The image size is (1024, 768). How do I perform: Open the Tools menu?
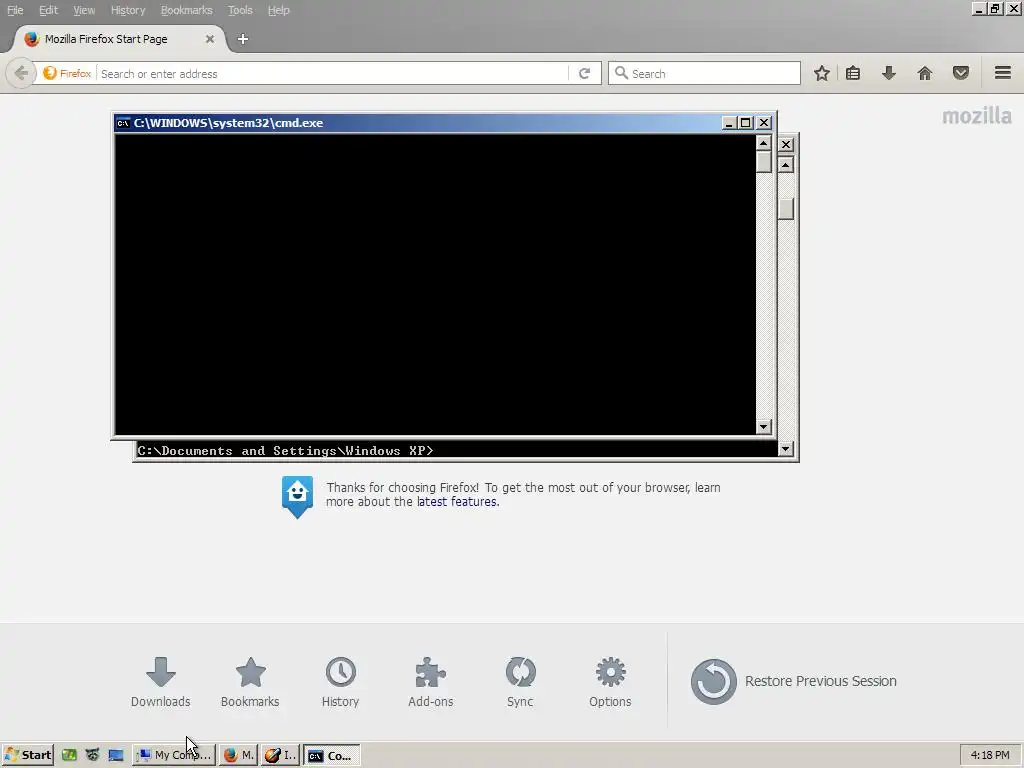(x=240, y=10)
